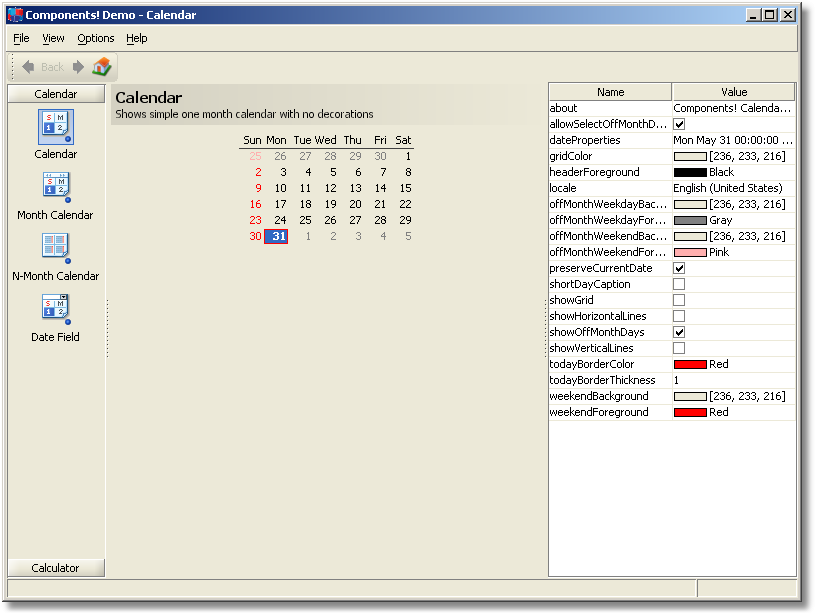
Task: Collapse the Calendar sidebar section header
Action: point(56,94)
